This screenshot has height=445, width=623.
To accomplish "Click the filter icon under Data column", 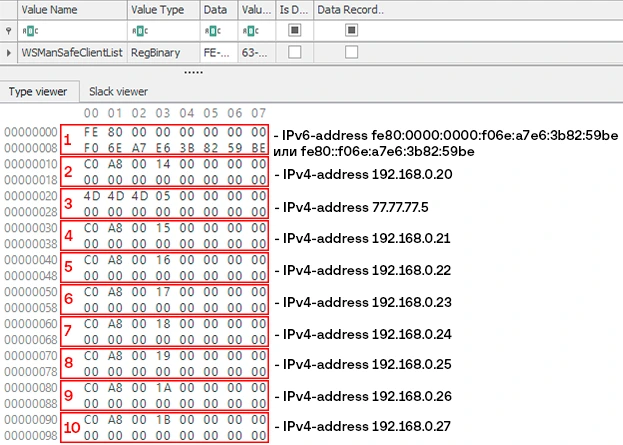I will click(209, 30).
